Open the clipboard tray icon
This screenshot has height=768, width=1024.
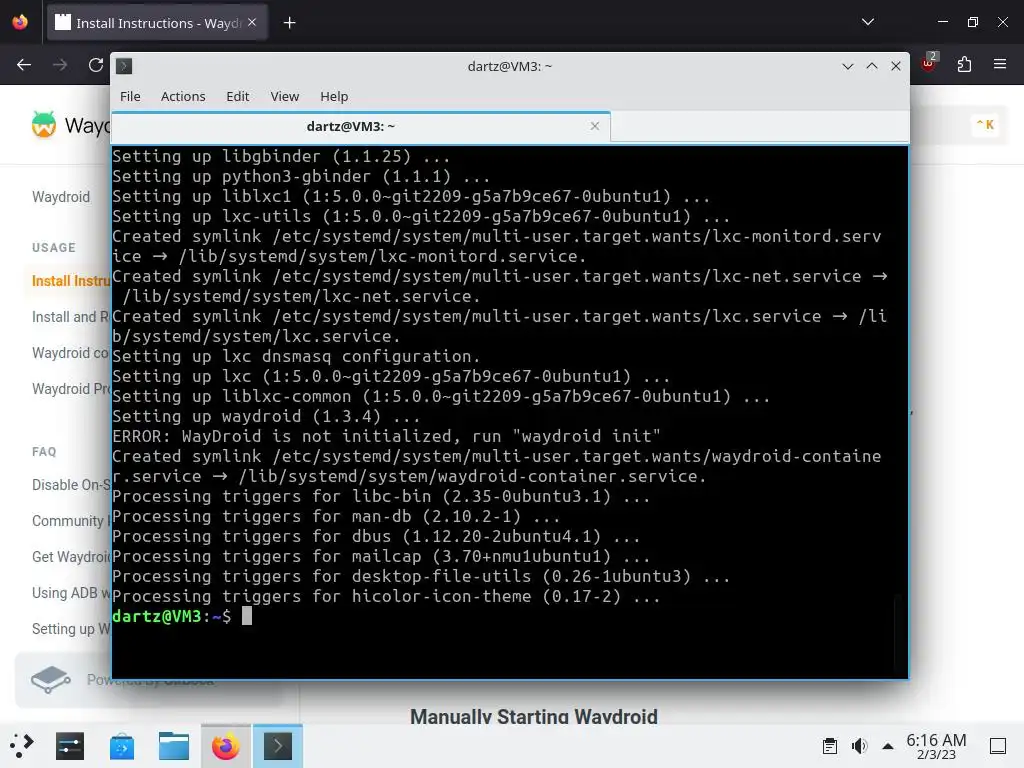pos(829,746)
